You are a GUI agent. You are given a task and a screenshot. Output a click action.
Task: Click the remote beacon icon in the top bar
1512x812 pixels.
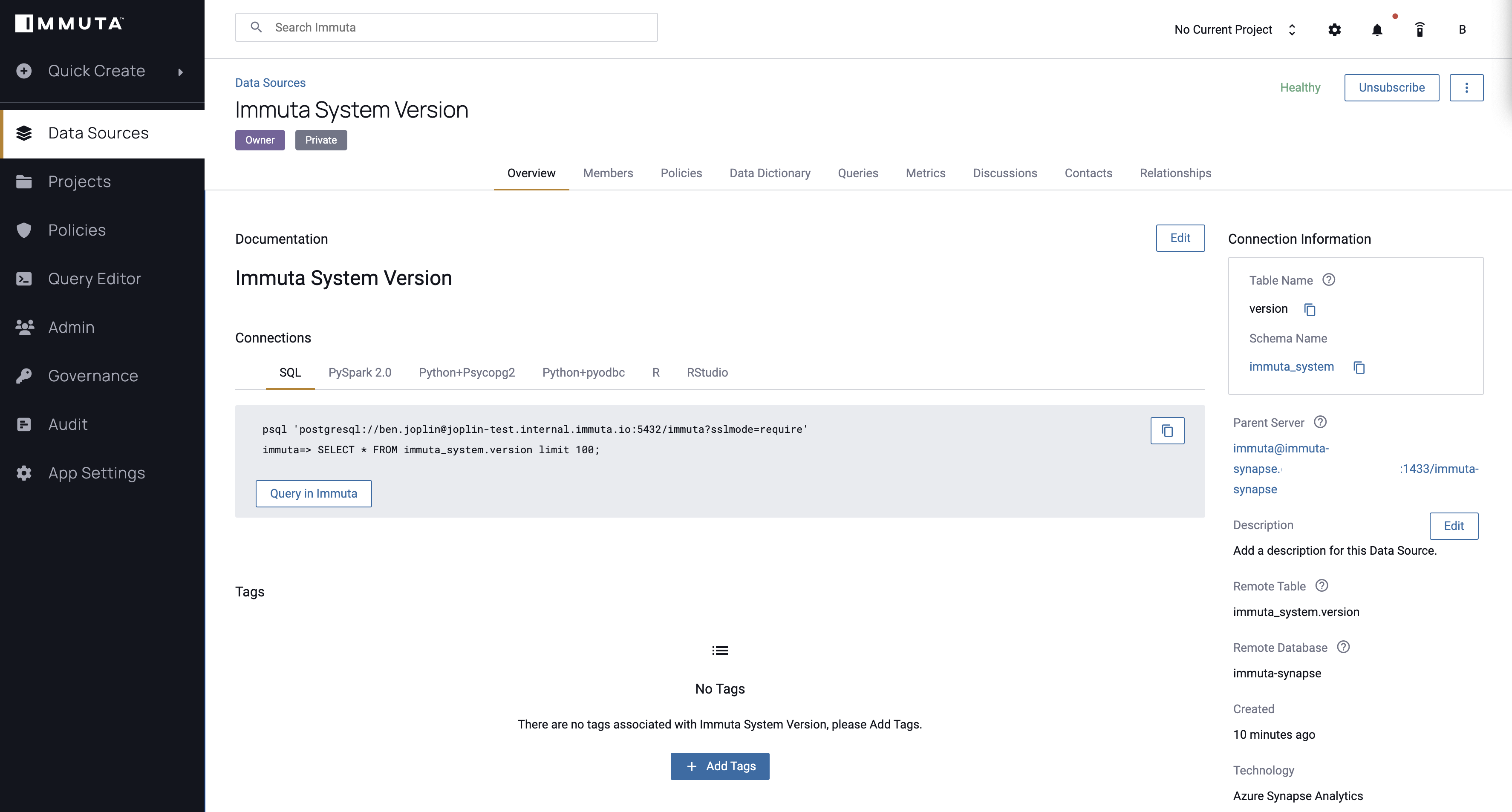1420,30
